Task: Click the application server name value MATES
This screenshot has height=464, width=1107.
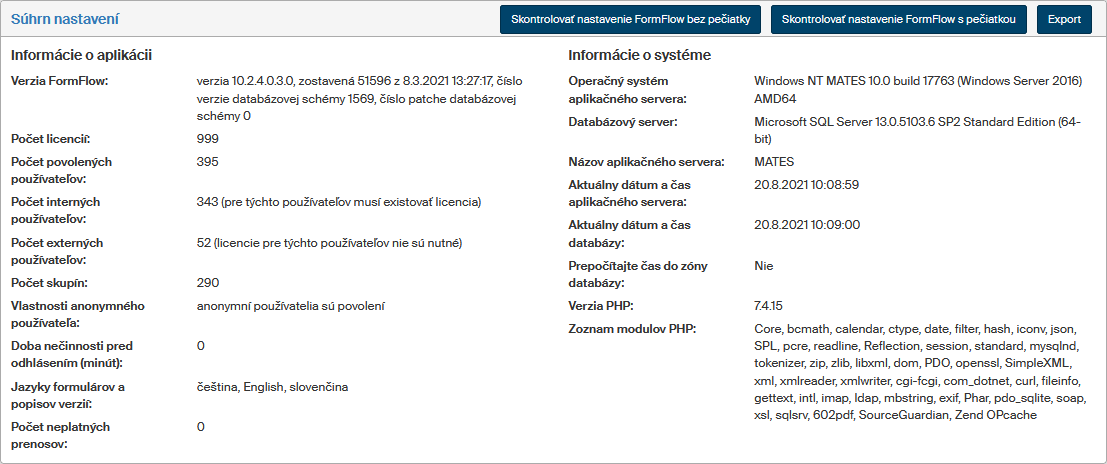Action: click(x=774, y=161)
